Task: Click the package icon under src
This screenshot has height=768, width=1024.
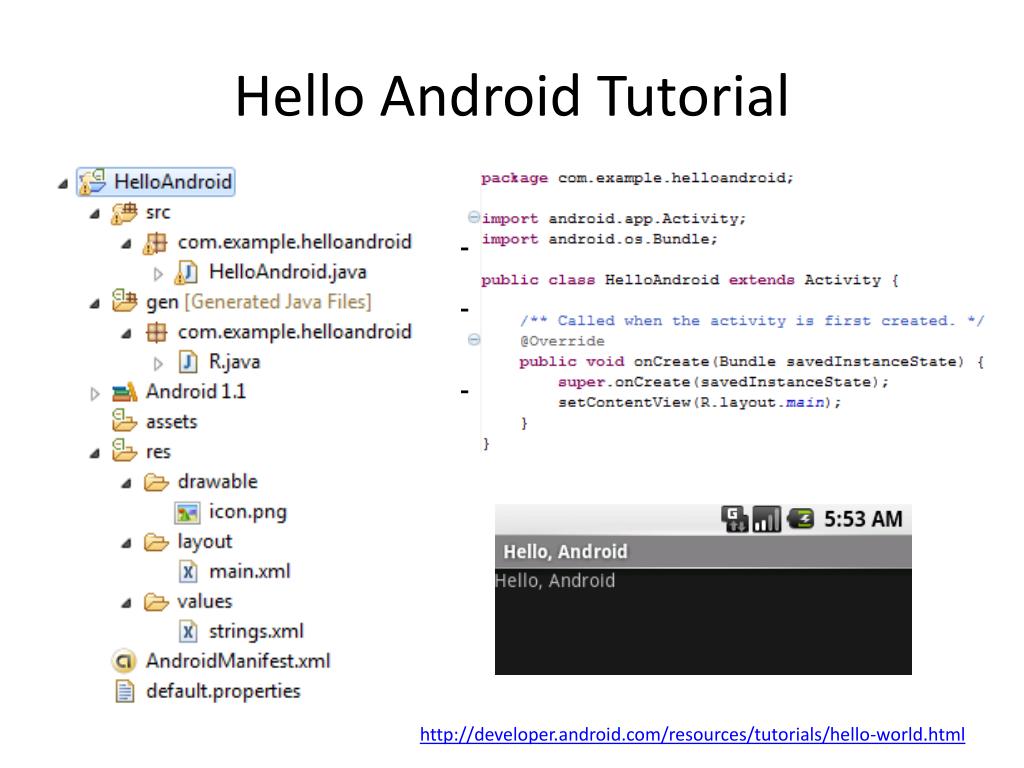Action: 155,243
